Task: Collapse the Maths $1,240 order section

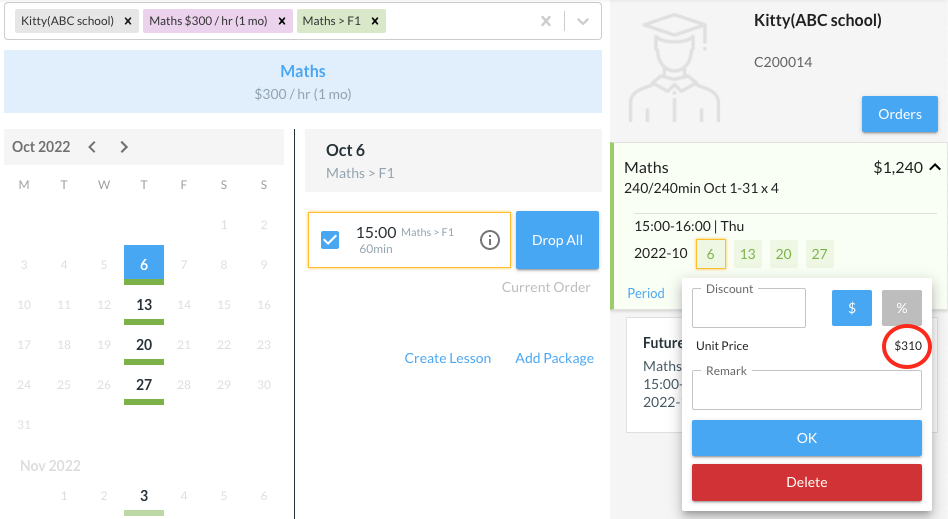Action: [x=934, y=168]
